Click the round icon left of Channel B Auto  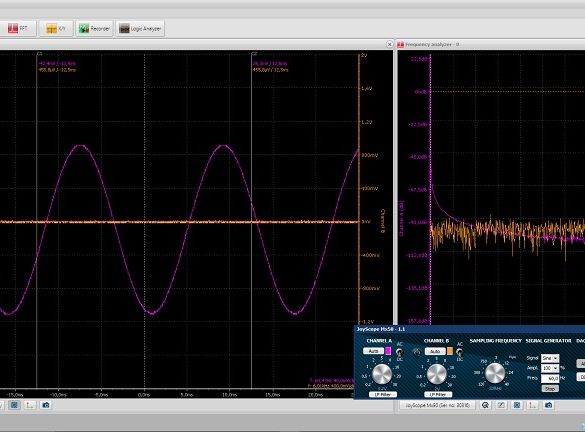(x=417, y=351)
